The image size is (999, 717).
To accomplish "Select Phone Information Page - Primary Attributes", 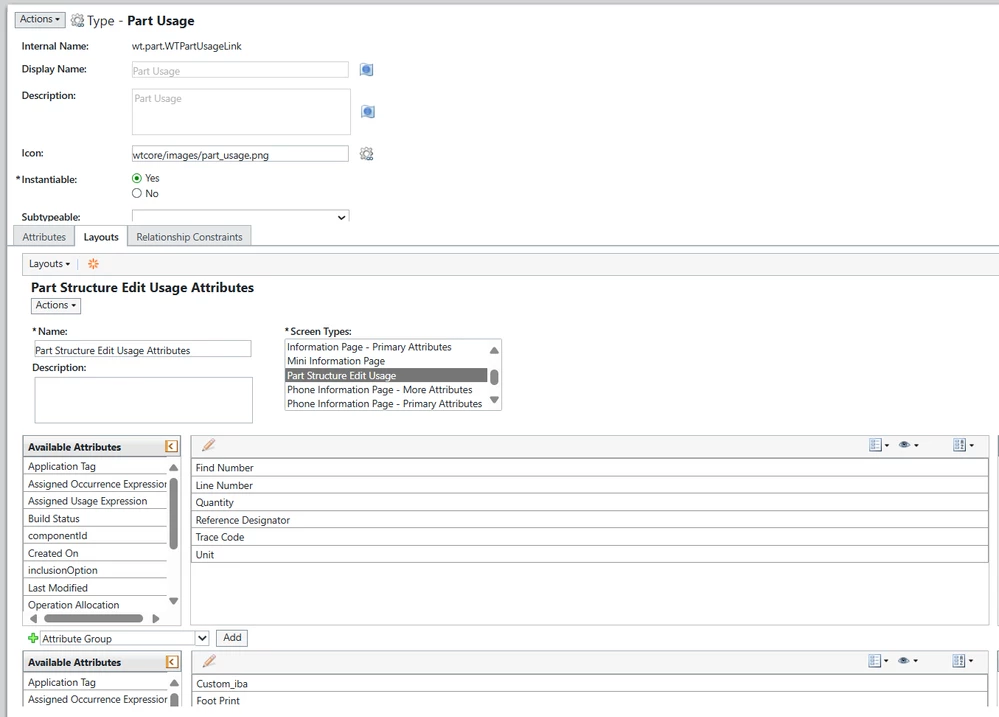I will [384, 403].
